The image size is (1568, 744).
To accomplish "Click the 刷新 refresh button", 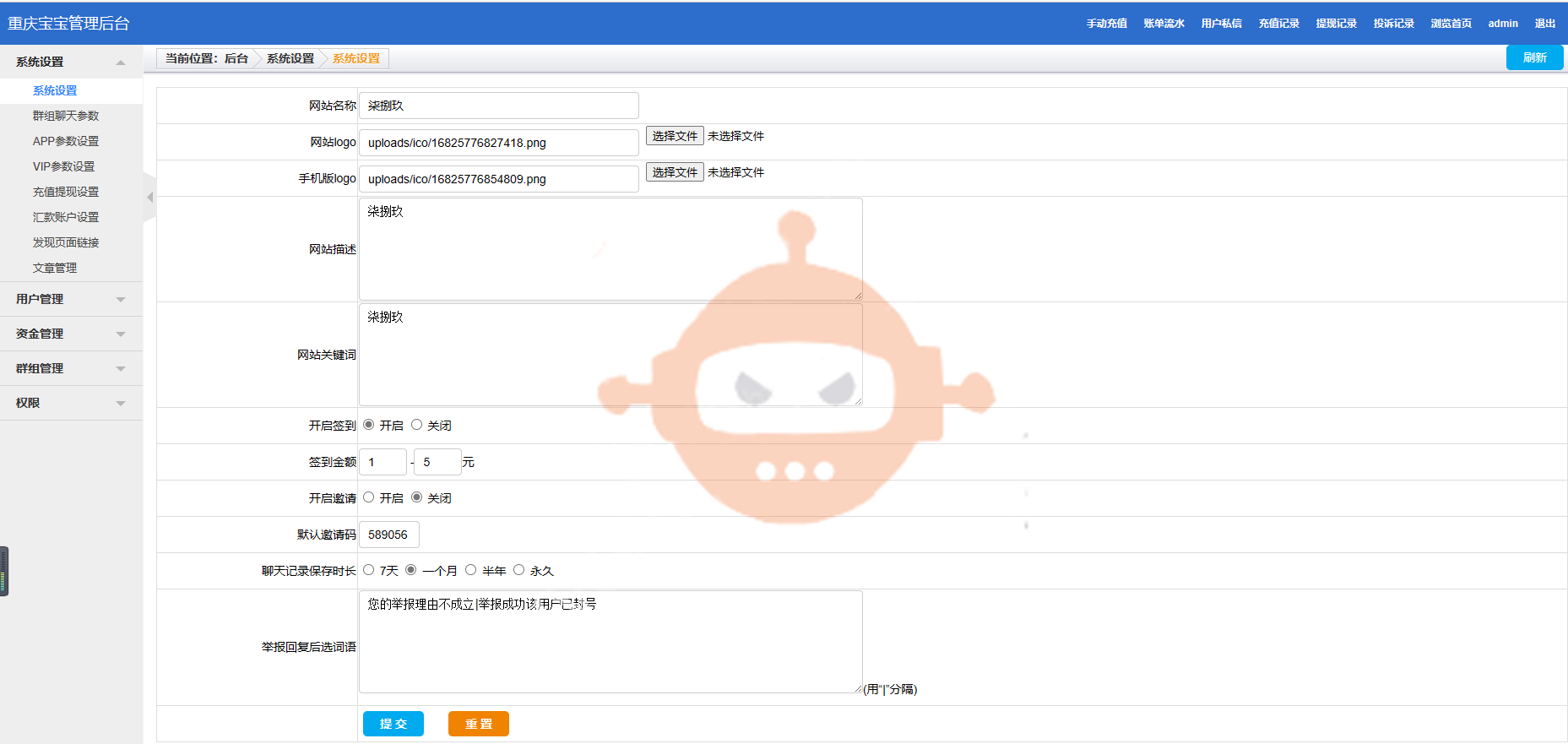I will click(x=1534, y=57).
